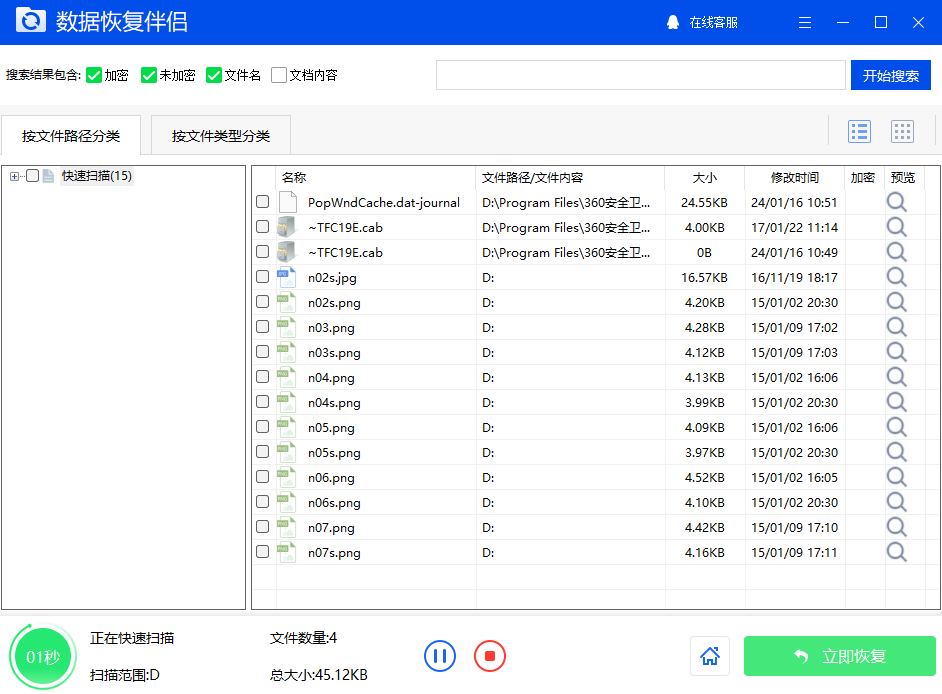The width and height of the screenshot is (942, 694).
Task: Click the preview icon for PopWndCache.dat-journal
Action: [x=896, y=202]
